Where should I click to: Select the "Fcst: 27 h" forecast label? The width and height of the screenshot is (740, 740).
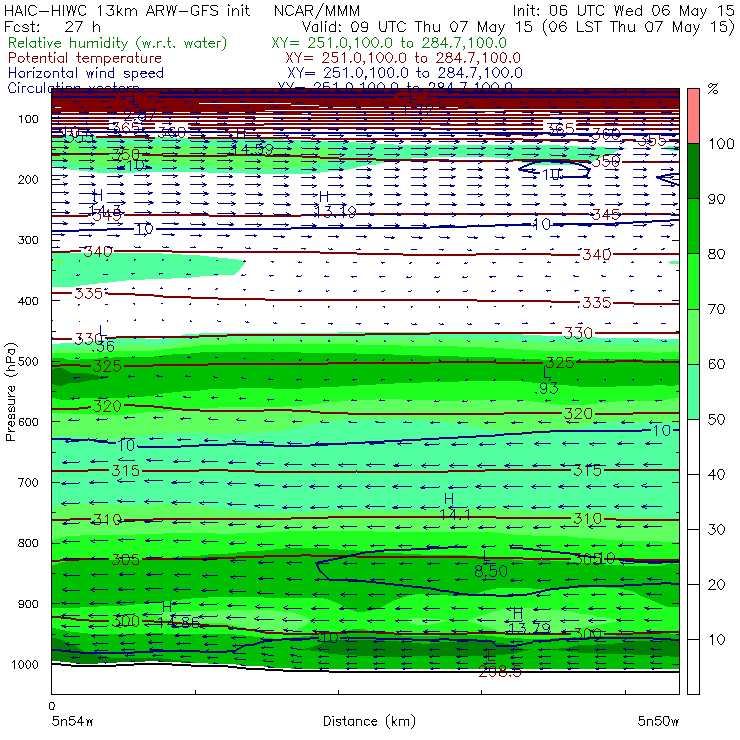tap(52, 26)
